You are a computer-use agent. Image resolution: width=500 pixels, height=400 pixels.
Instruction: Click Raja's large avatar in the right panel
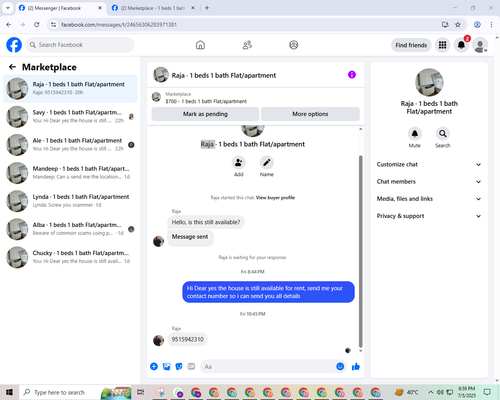point(429,82)
